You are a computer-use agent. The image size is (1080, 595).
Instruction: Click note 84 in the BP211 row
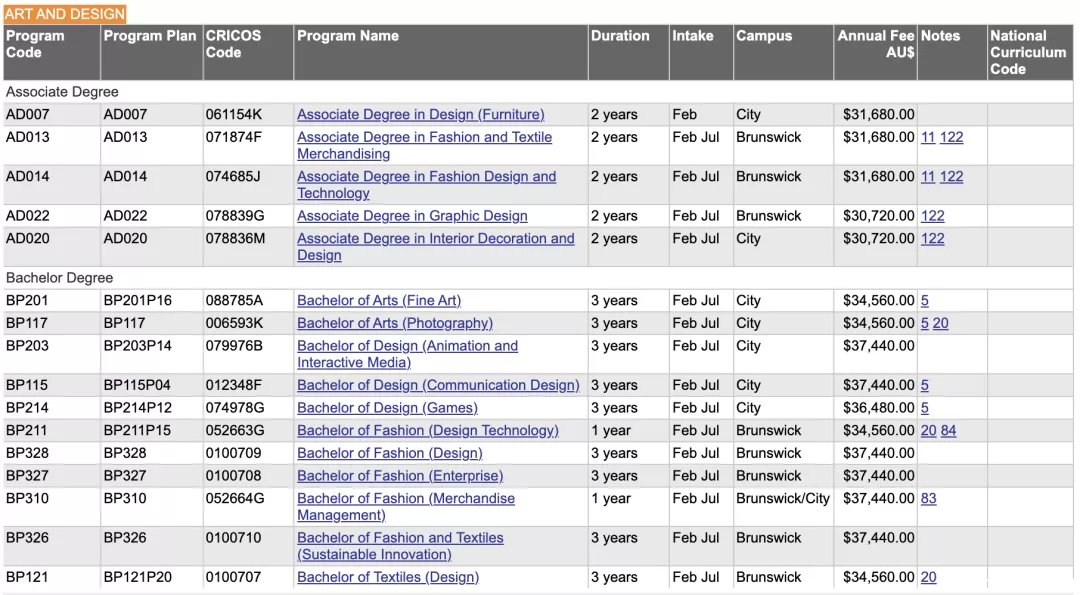click(948, 430)
